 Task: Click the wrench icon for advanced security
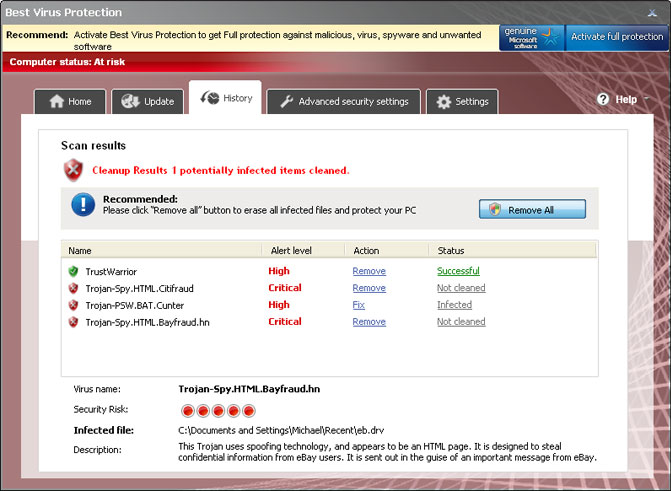pyautogui.click(x=286, y=102)
